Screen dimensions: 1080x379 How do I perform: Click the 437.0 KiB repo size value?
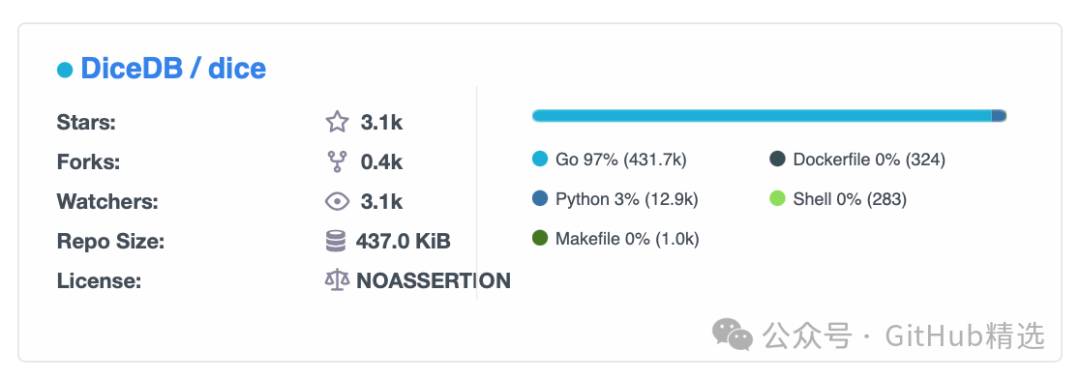403,241
